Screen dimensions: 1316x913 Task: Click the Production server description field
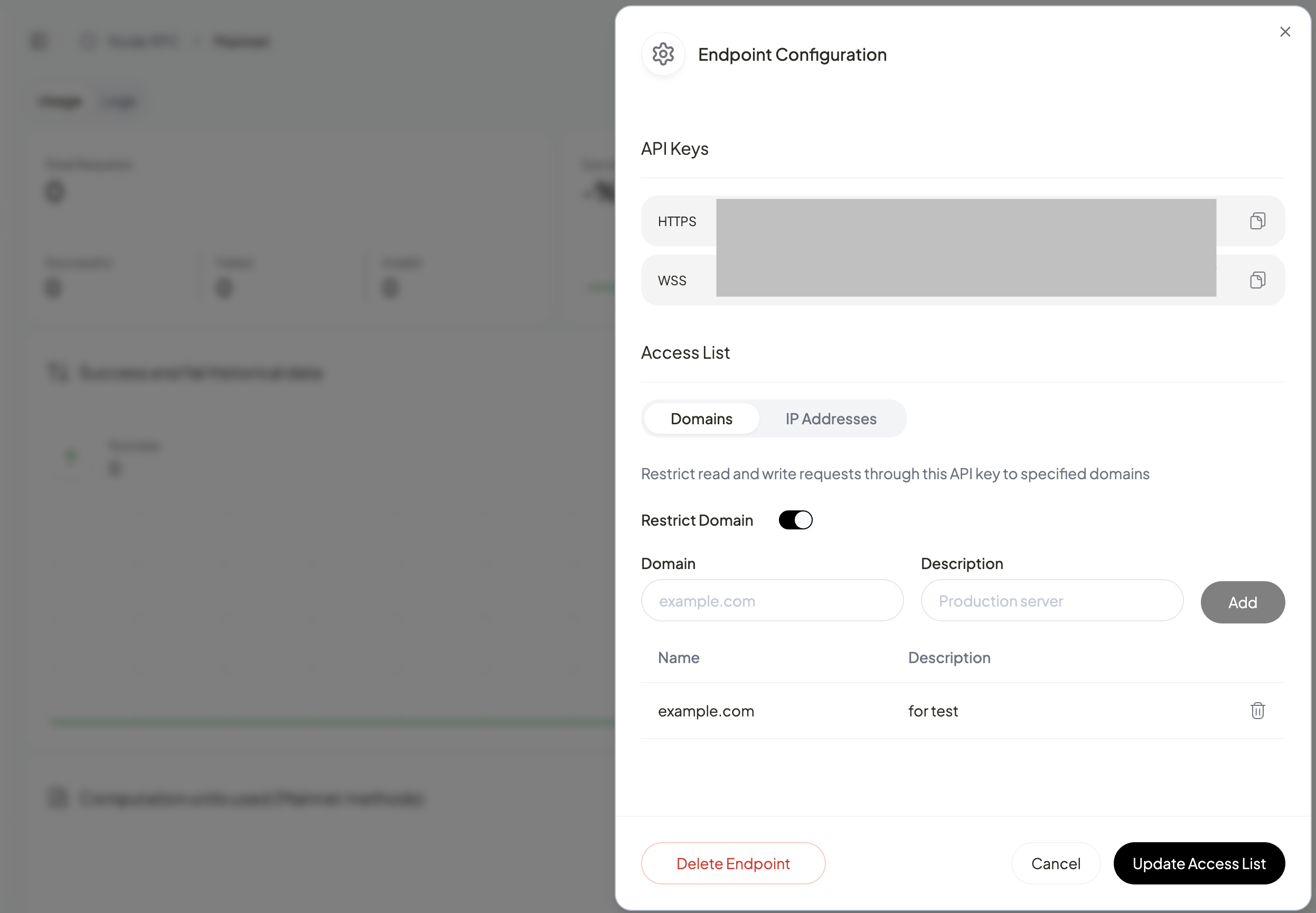click(1051, 601)
